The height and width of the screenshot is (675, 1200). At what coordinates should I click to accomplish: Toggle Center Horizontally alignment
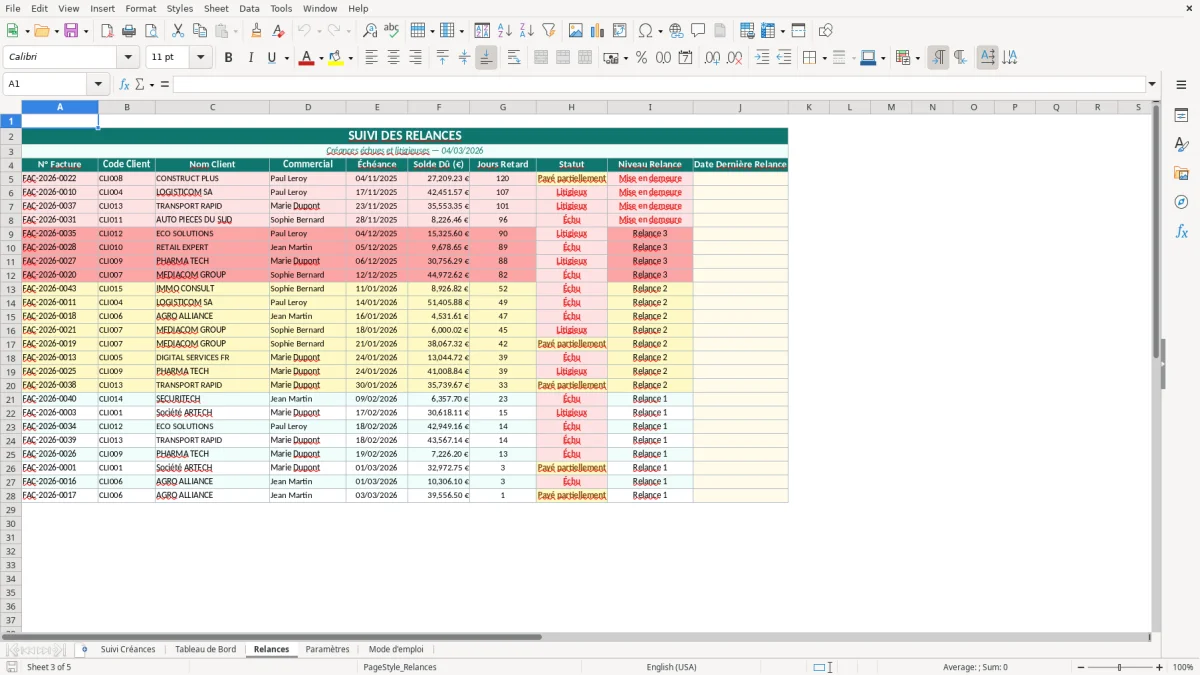point(393,58)
